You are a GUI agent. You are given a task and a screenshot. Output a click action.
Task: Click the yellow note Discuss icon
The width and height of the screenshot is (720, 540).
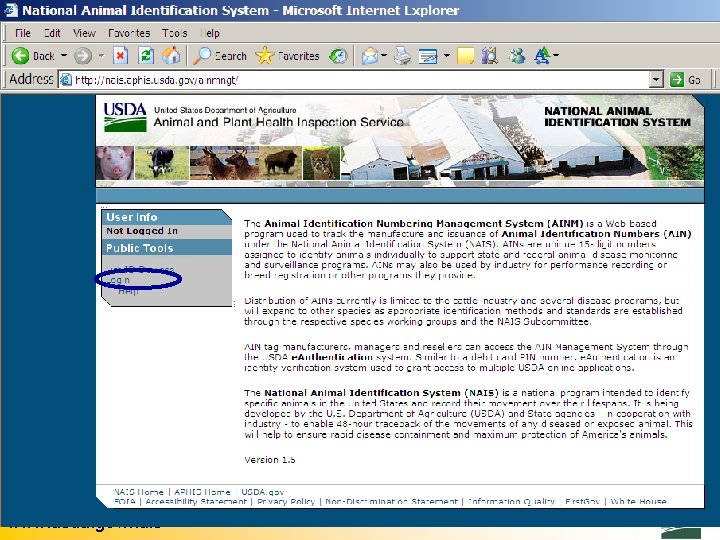[465, 56]
